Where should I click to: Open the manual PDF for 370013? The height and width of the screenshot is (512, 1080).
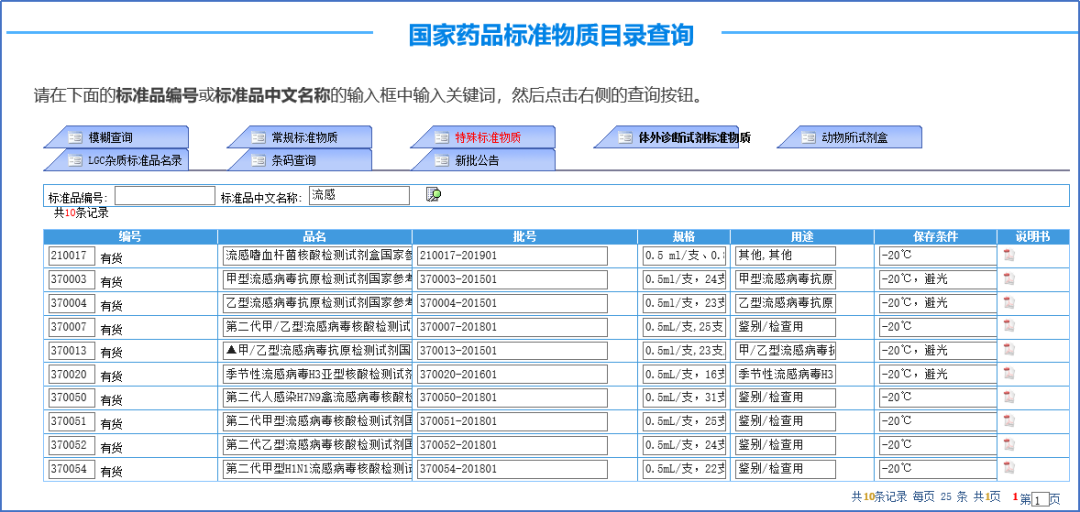(1008, 350)
